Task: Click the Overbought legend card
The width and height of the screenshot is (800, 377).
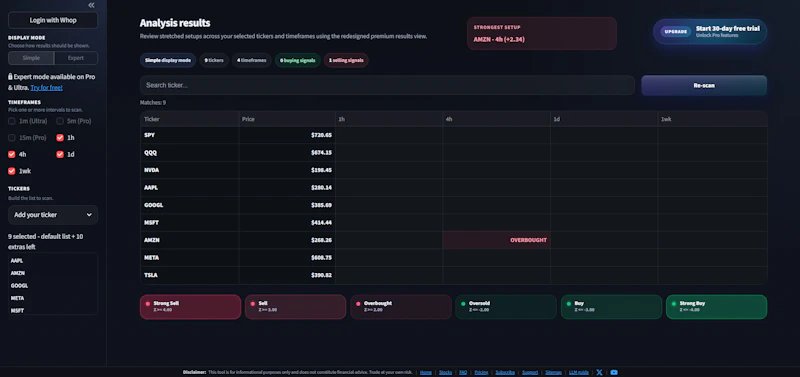Action: pos(401,307)
